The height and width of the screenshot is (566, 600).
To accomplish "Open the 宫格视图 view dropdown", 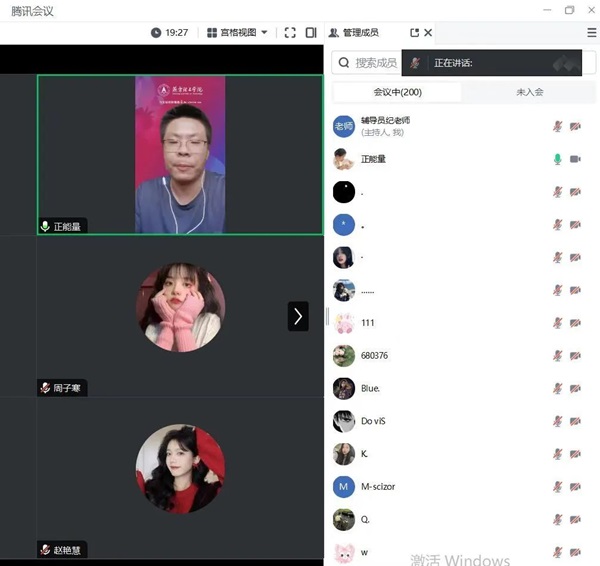I will [238, 33].
